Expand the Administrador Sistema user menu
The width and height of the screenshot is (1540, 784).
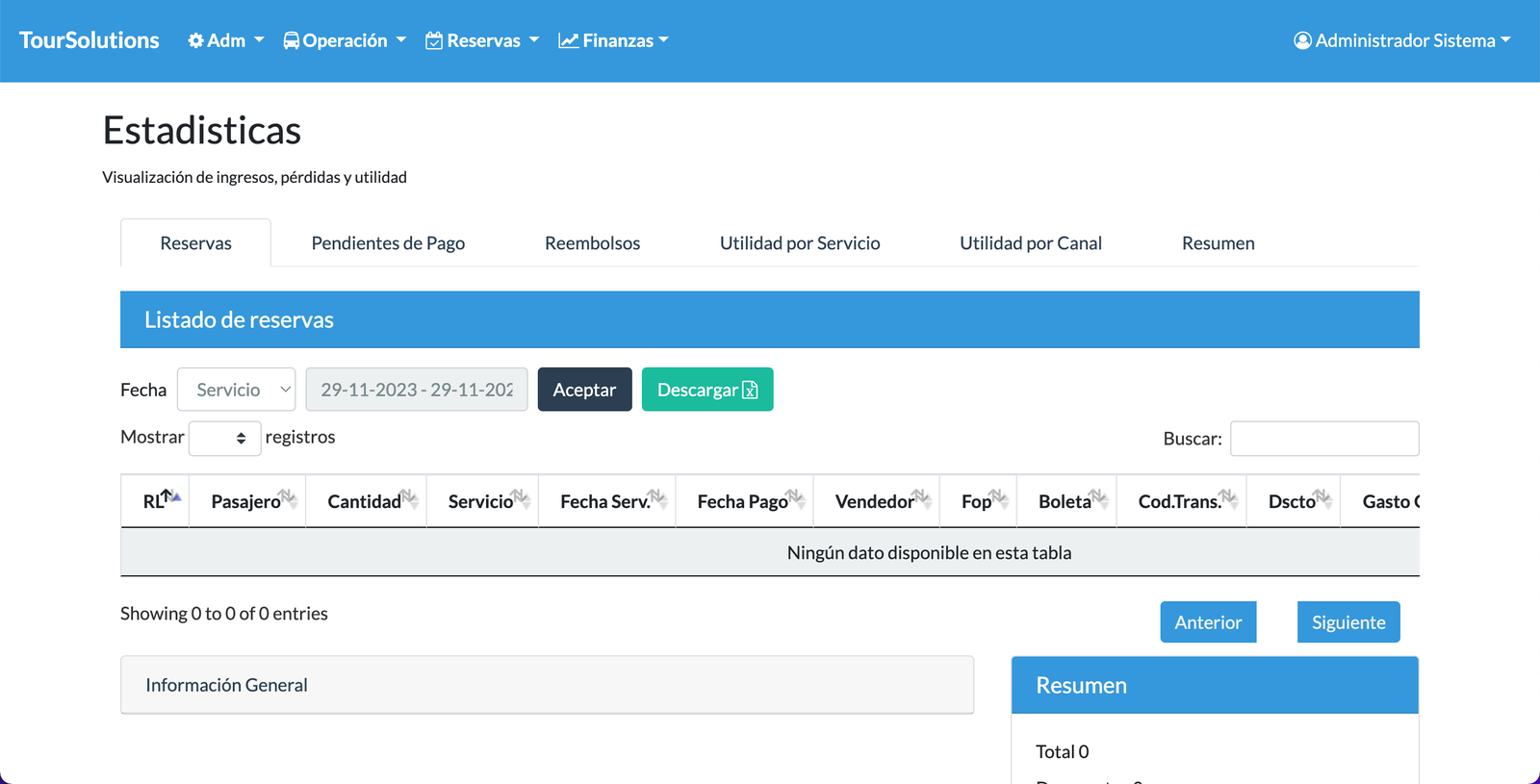point(1402,40)
